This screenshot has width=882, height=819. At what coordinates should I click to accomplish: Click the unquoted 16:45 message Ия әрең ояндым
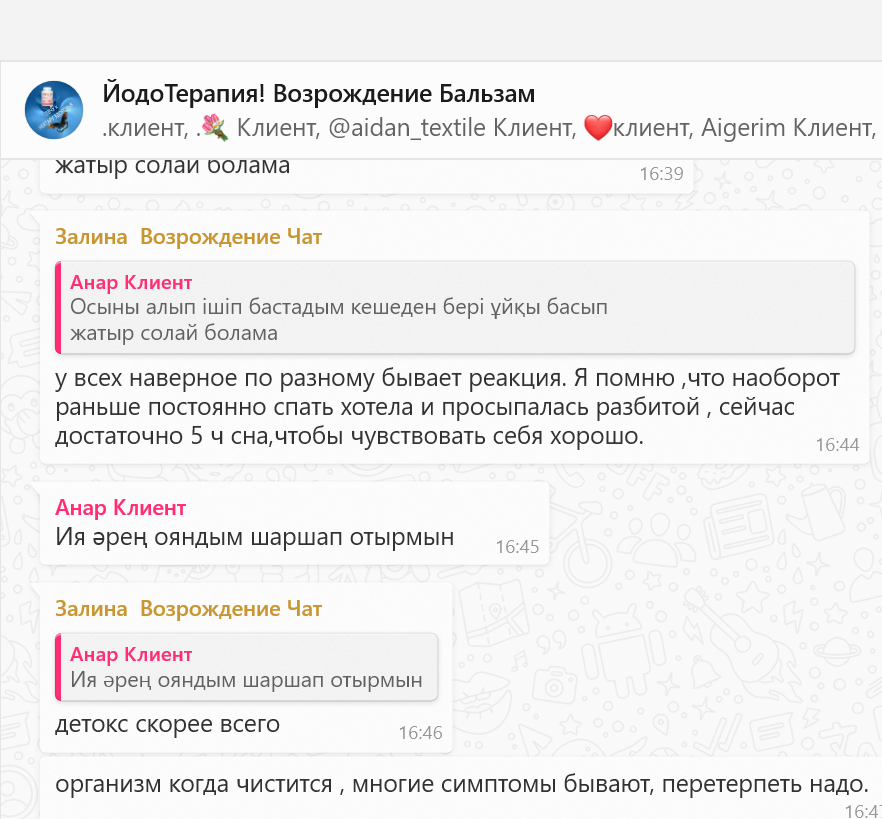click(254, 537)
